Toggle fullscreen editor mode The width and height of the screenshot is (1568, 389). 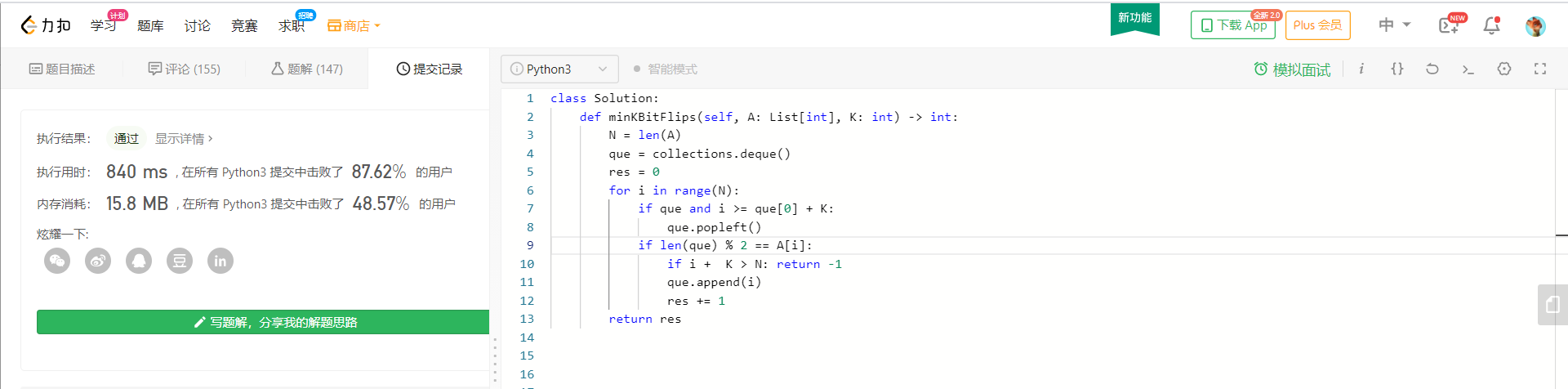coord(1540,69)
